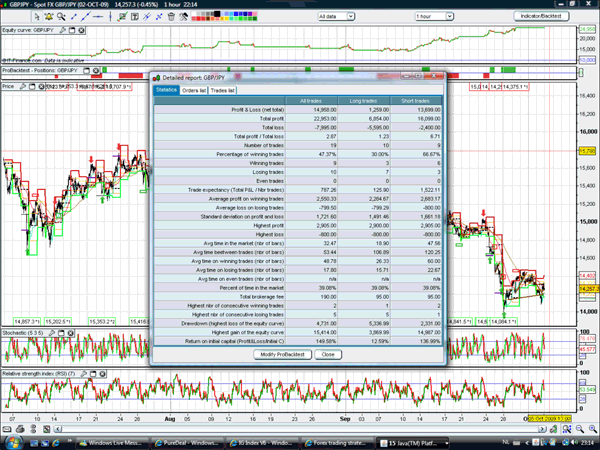Click the chart horizontal scrollbar track
Screen dimensions: 600x450
[x=300, y=429]
